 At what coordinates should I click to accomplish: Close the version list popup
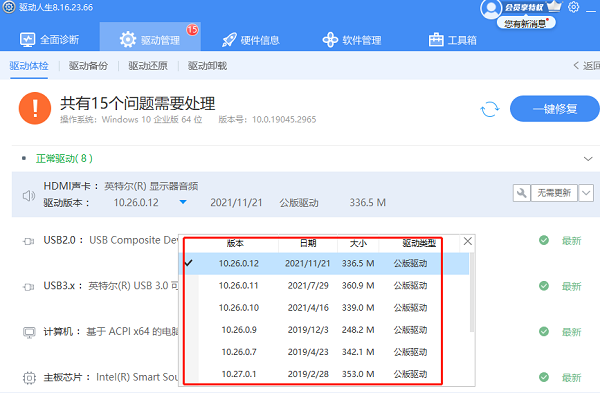click(x=468, y=241)
